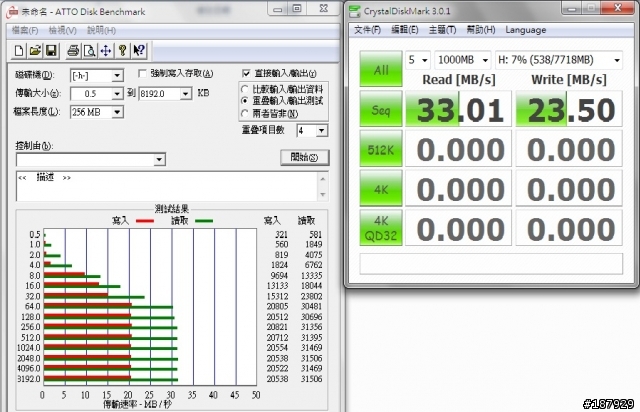
Task: Click in the 描述 description text box
Action: [x=167, y=187]
